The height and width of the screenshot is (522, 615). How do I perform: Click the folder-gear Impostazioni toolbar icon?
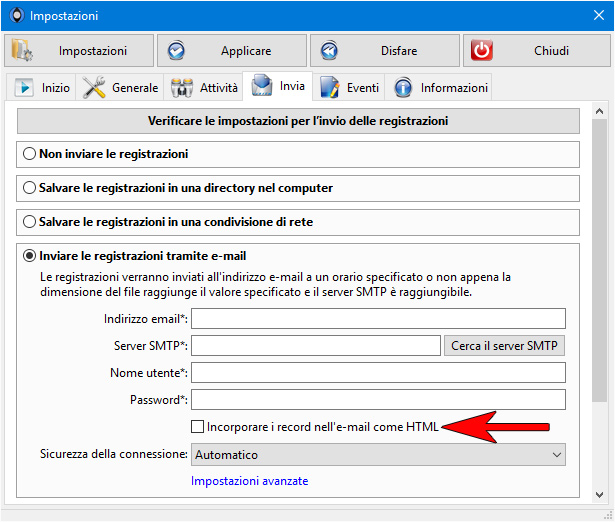tap(22, 50)
